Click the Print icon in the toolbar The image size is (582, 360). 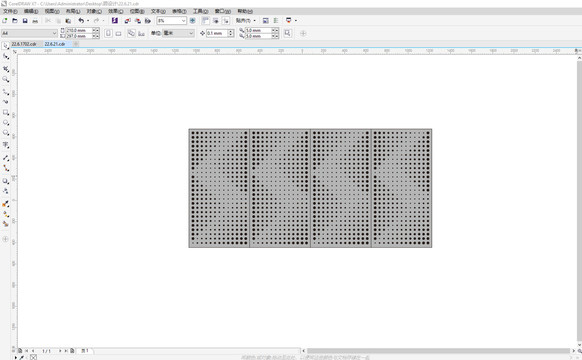35,21
